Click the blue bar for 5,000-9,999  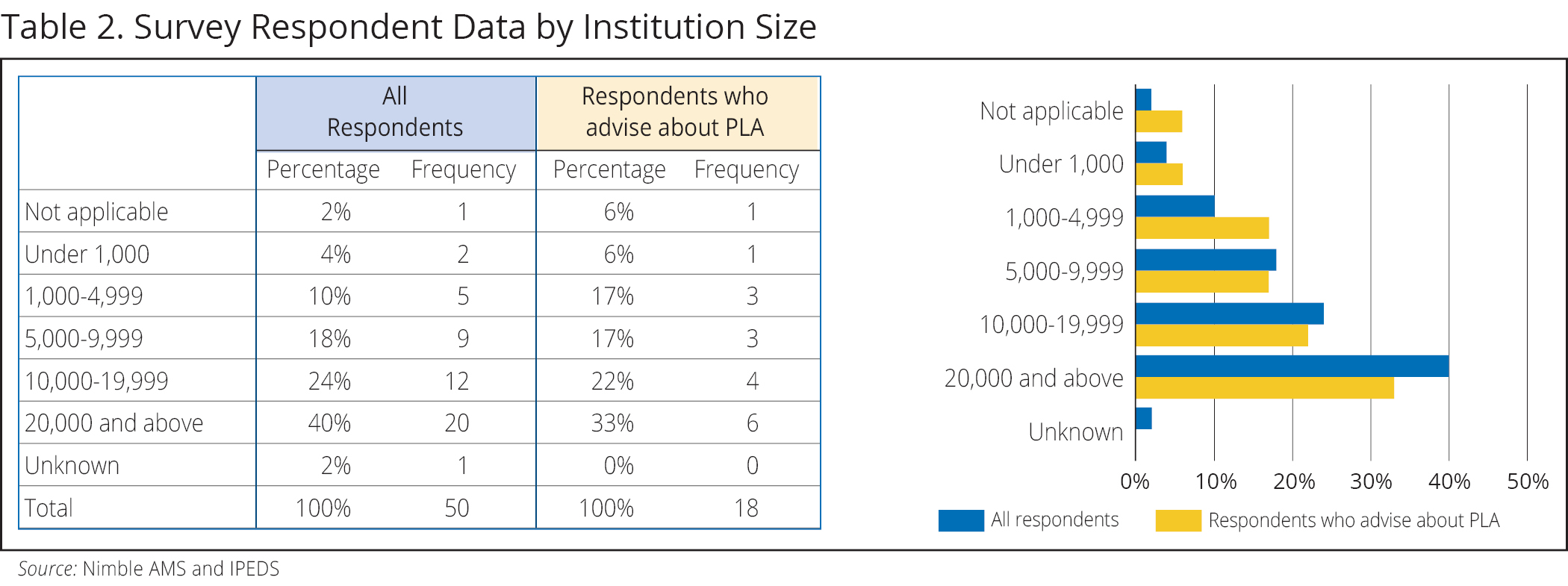[x=1206, y=260]
